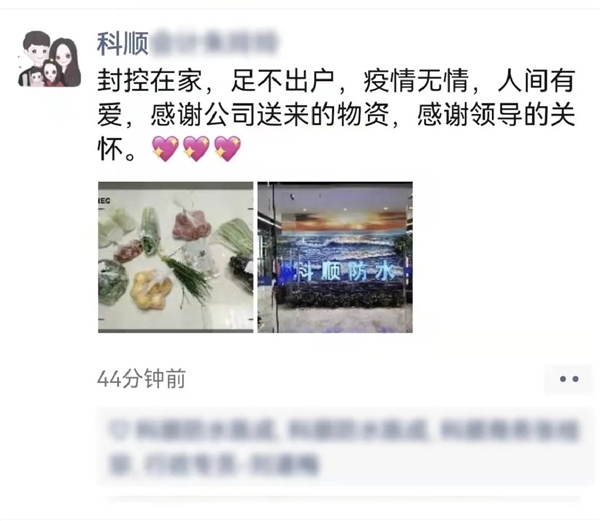Tap the two-dot like/comment button
Viewport: 600px width, 521px height.
568,379
